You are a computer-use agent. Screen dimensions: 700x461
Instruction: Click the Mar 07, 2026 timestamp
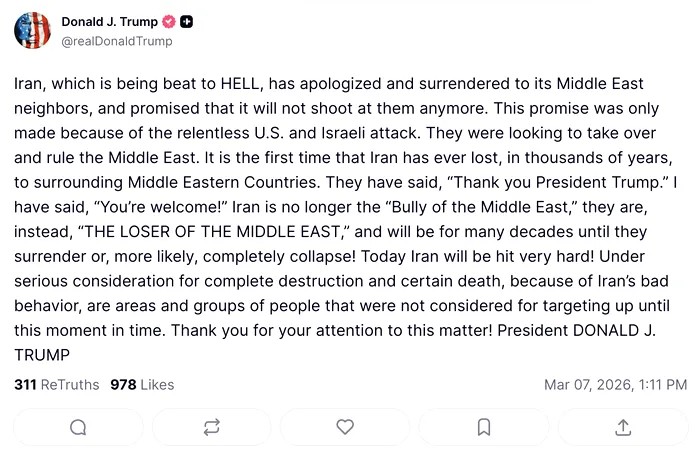pos(615,384)
